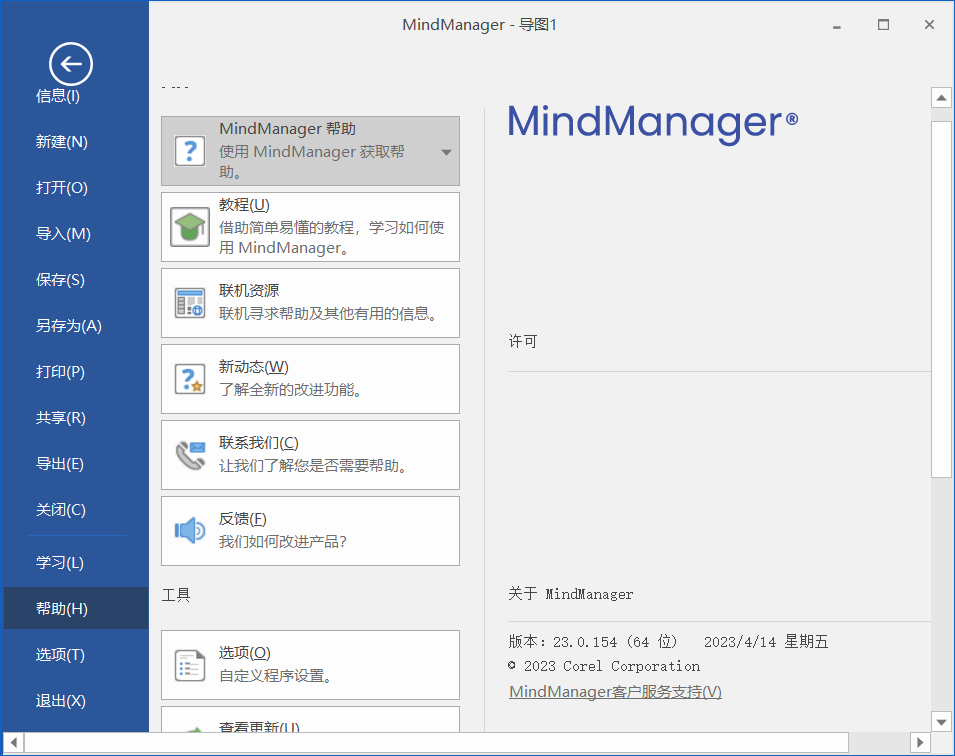Open the MindManager客户服务支持(V) link
Image resolution: width=955 pixels, height=756 pixels.
(615, 692)
